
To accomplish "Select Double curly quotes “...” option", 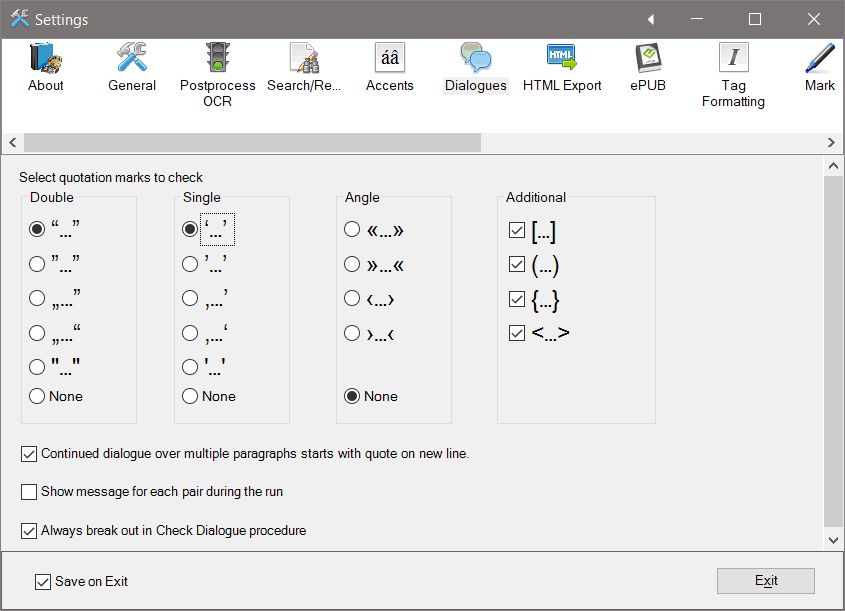I will [x=37, y=229].
